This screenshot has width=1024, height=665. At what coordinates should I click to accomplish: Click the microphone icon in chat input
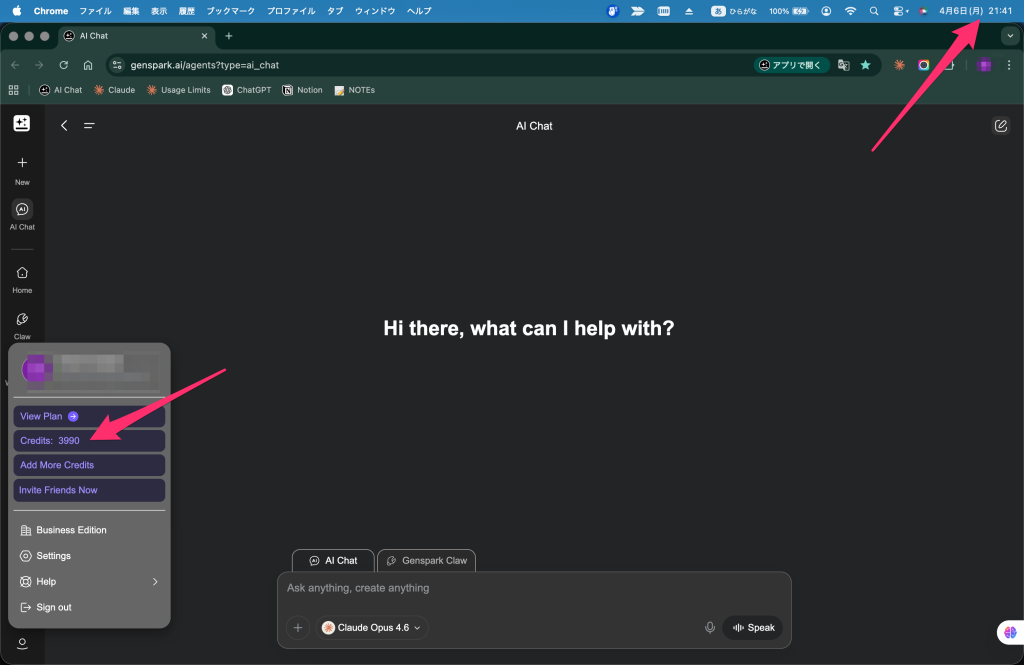(x=710, y=628)
